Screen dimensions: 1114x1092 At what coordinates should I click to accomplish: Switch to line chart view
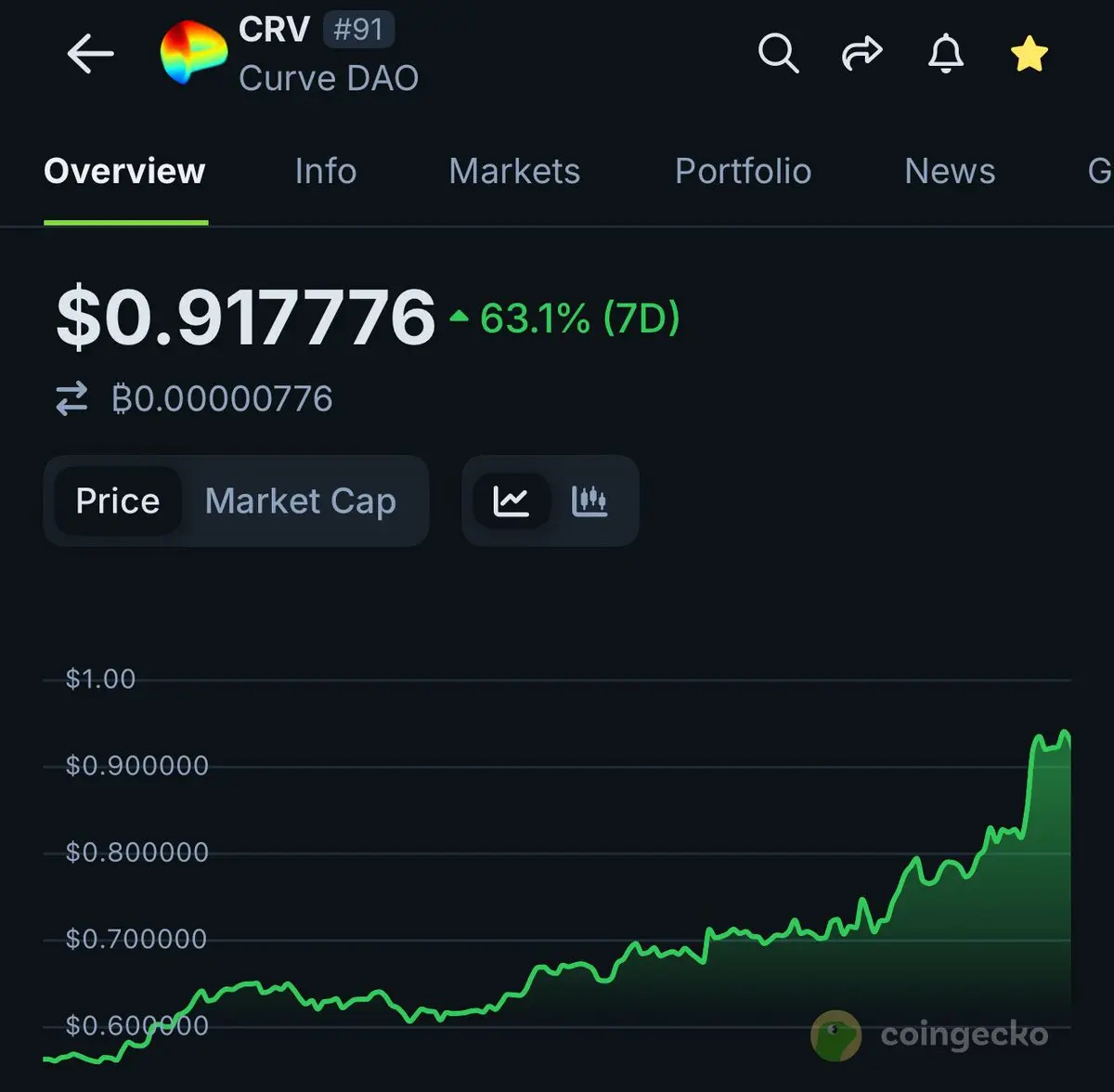click(511, 500)
